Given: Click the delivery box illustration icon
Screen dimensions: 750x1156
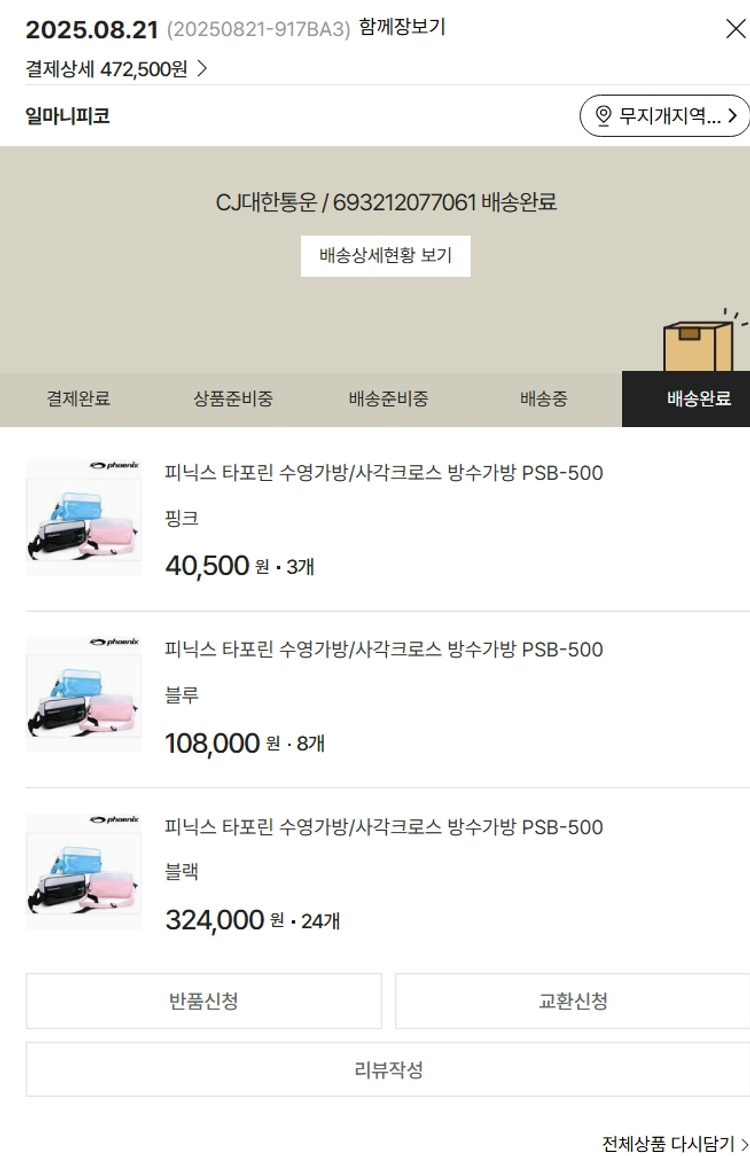Looking at the screenshot, I should 700,343.
